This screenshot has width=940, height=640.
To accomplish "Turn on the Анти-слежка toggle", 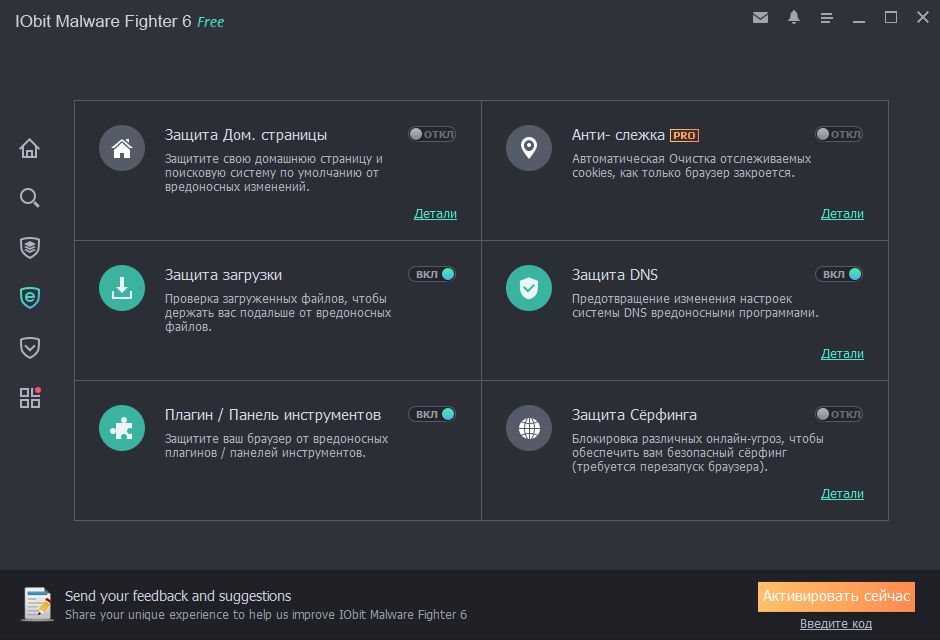I will click(x=839, y=133).
